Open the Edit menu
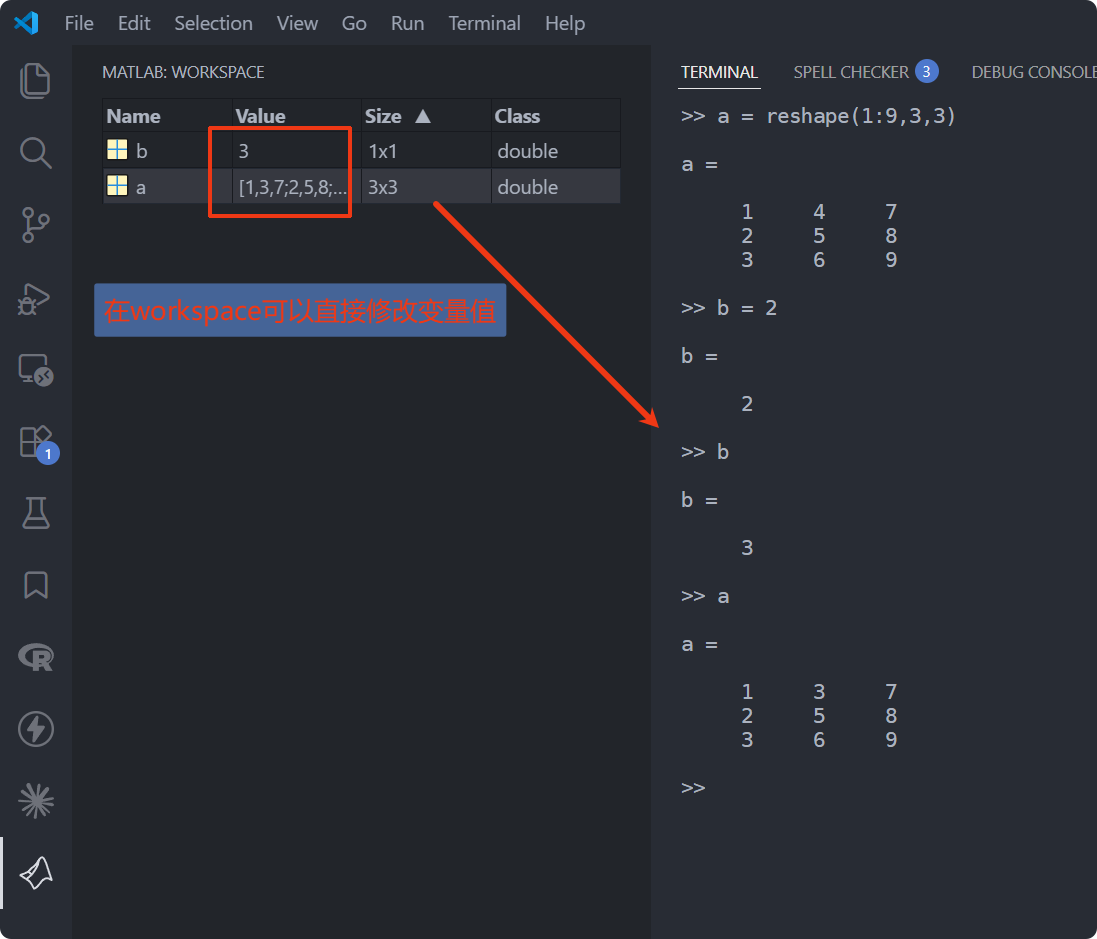The width and height of the screenshot is (1097, 939). (134, 23)
